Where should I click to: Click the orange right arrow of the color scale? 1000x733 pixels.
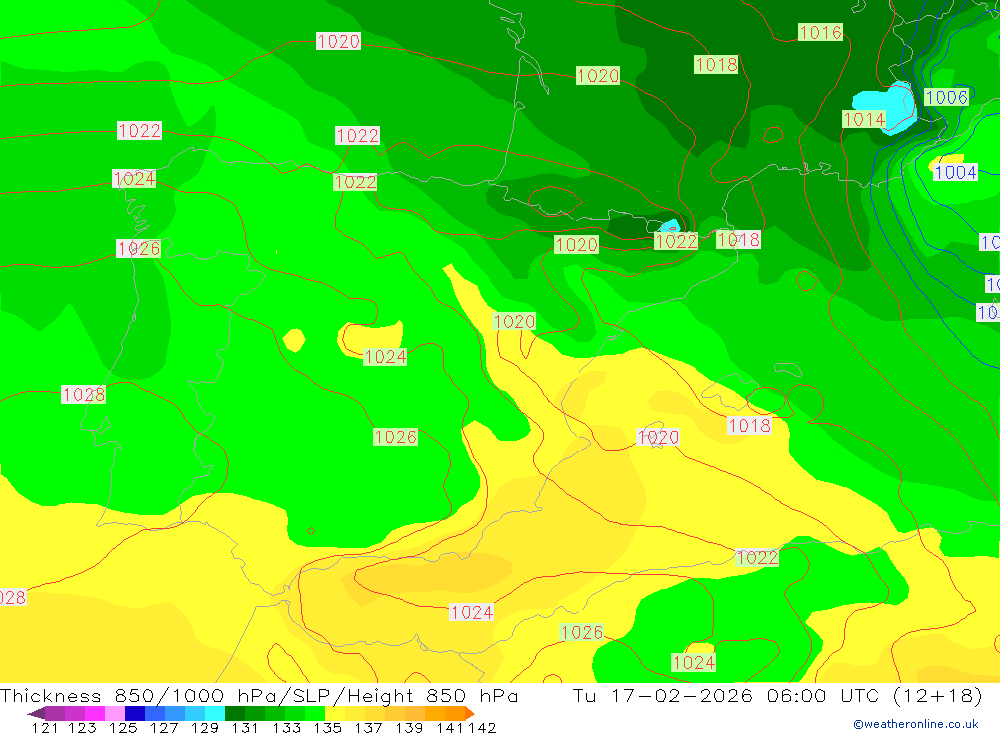(x=470, y=714)
